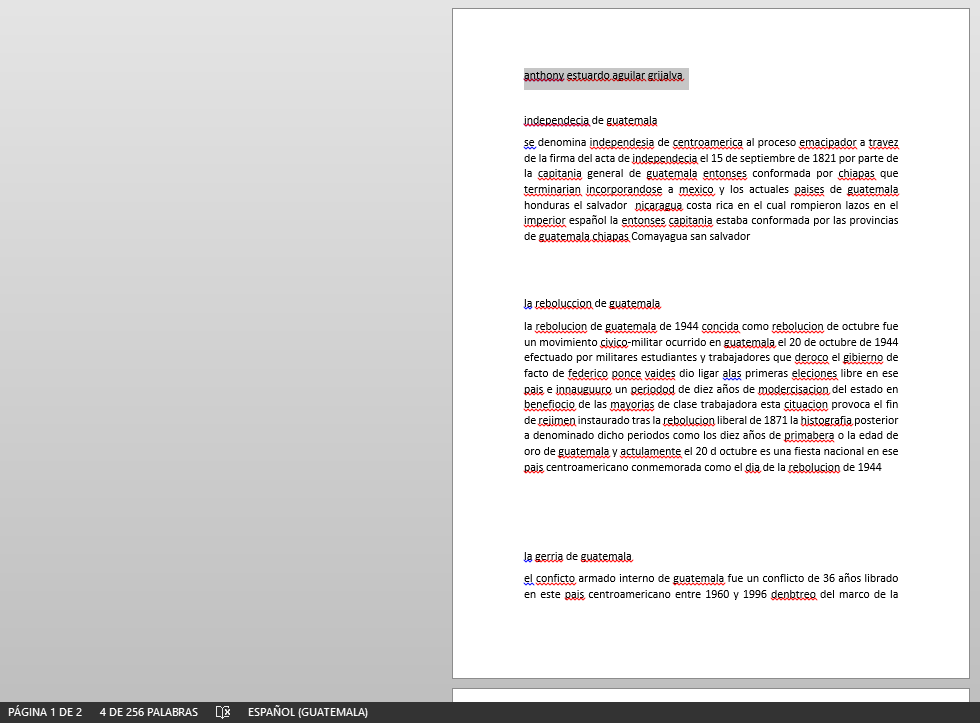Click the misspelled word 'denbtreo'
Screen dimensions: 980x723
(x=793, y=594)
